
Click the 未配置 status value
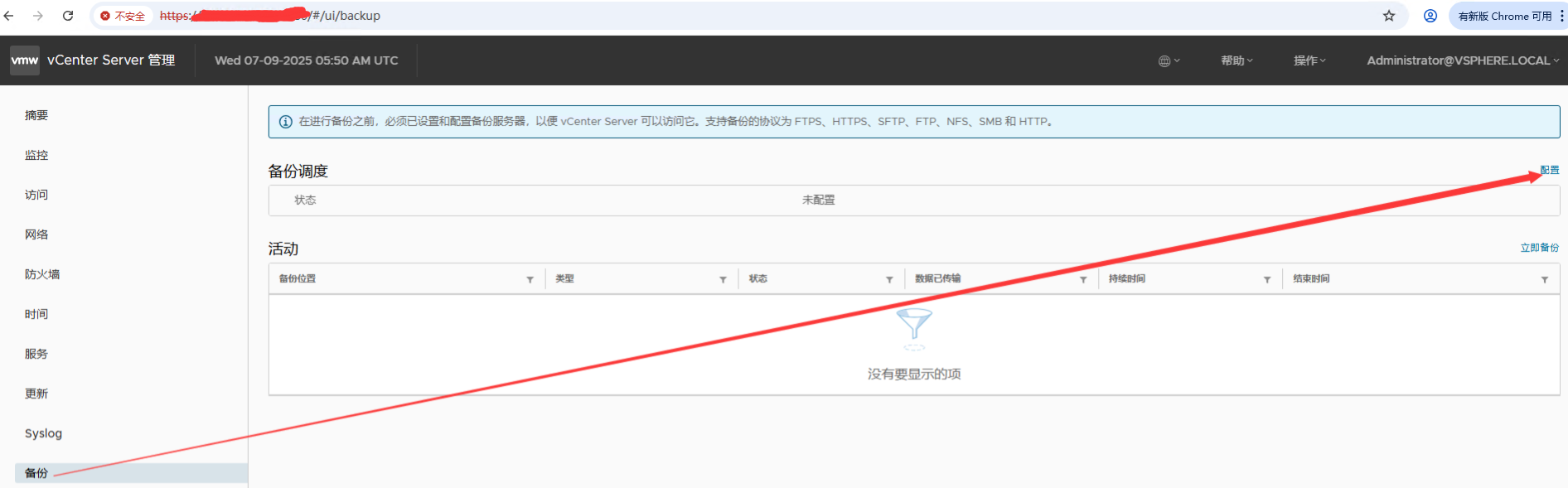click(x=819, y=200)
